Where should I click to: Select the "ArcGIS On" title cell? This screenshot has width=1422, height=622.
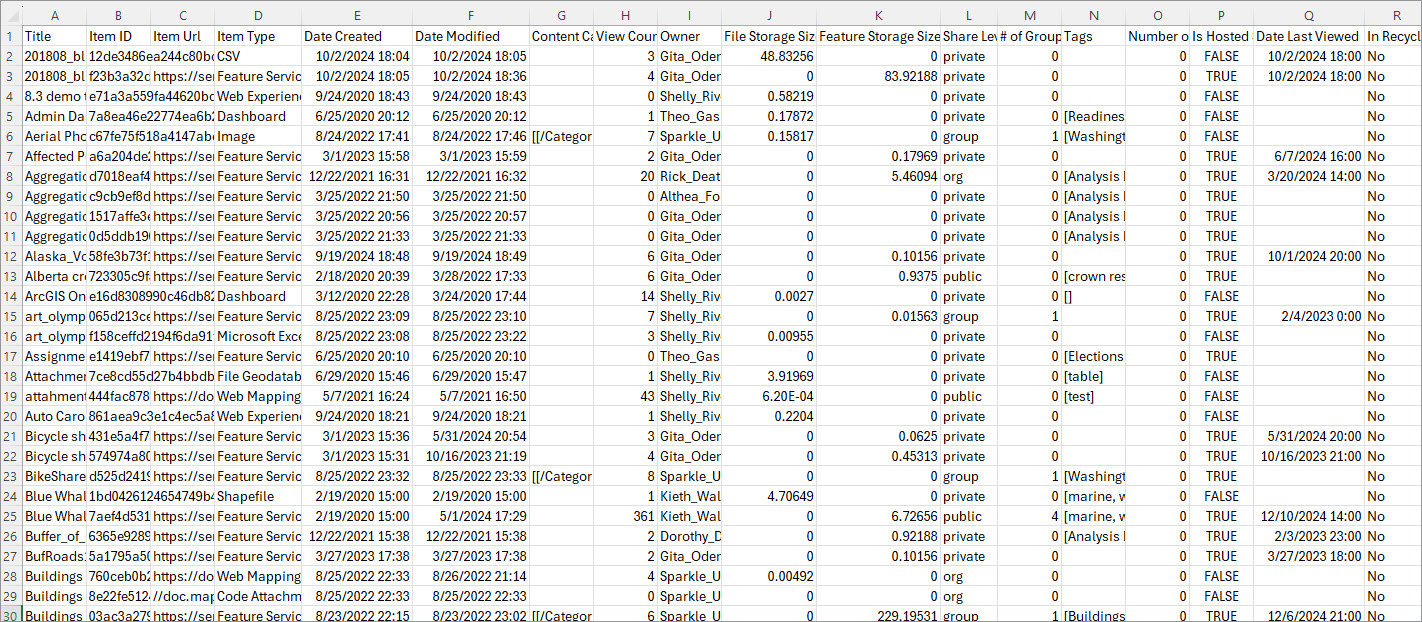pos(54,296)
